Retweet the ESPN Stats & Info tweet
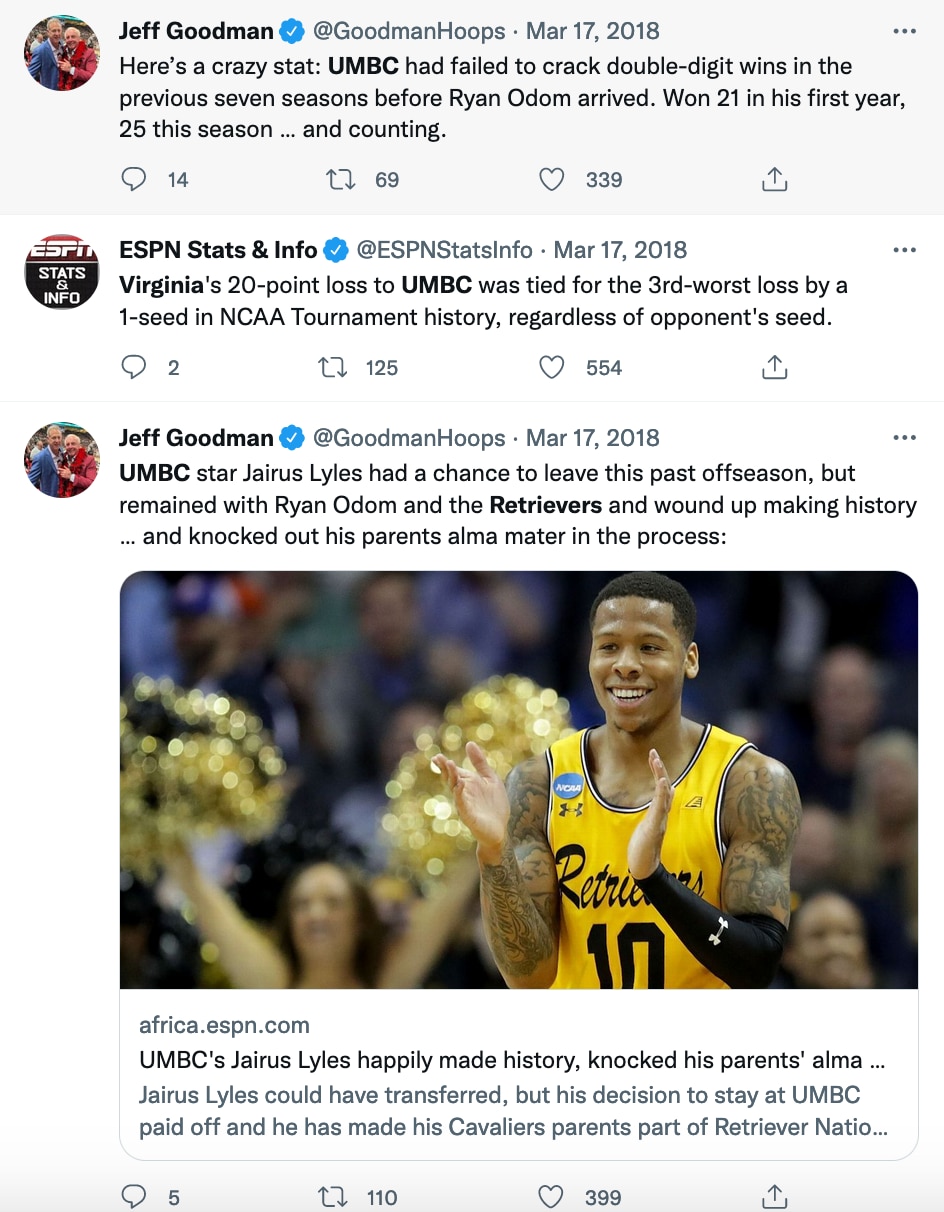The width and height of the screenshot is (944, 1212). click(x=332, y=368)
